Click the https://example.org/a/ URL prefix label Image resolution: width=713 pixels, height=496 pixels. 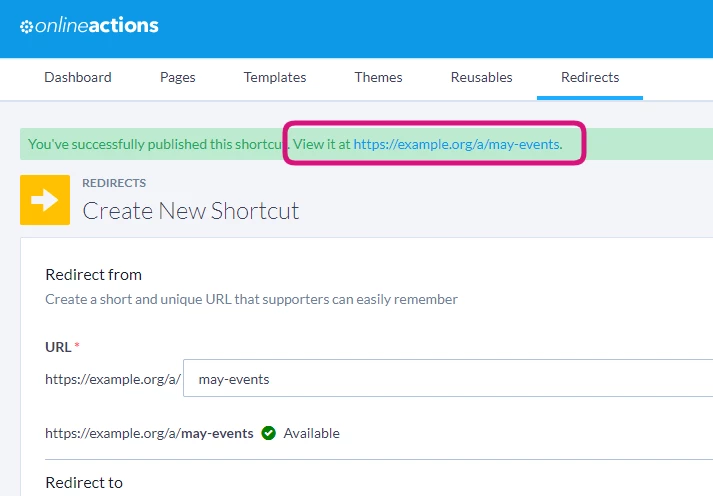[x=113, y=379]
